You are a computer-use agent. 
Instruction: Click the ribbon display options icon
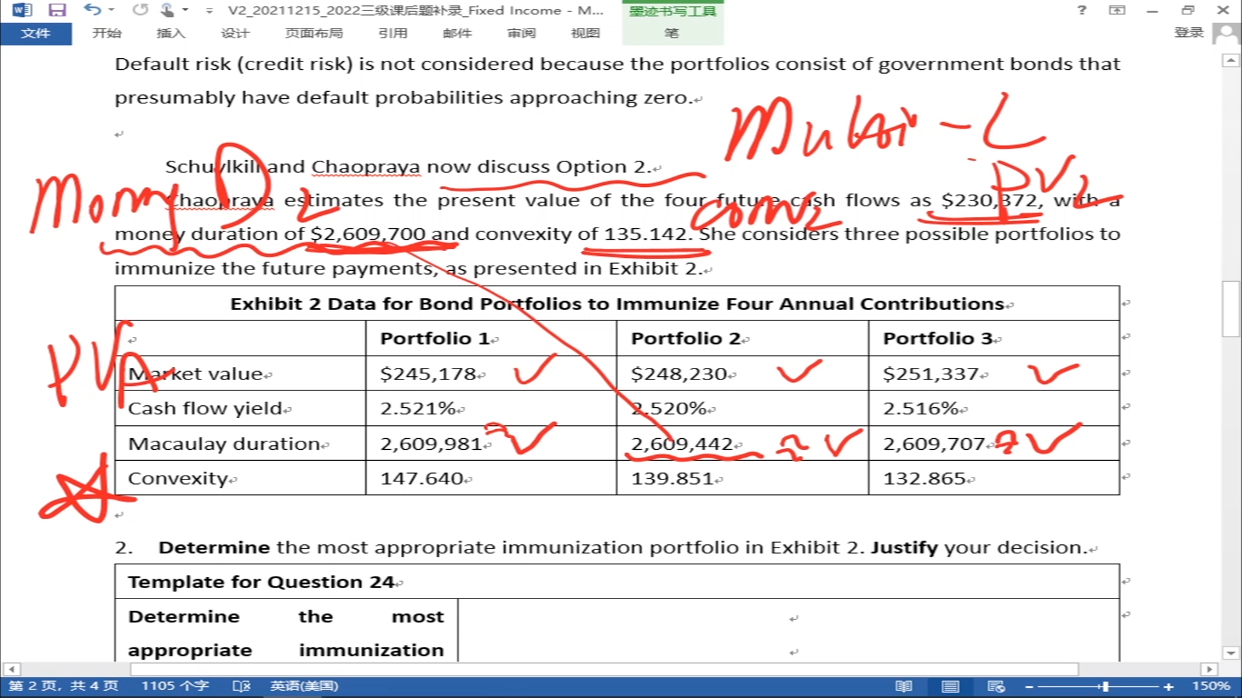(x=1117, y=10)
